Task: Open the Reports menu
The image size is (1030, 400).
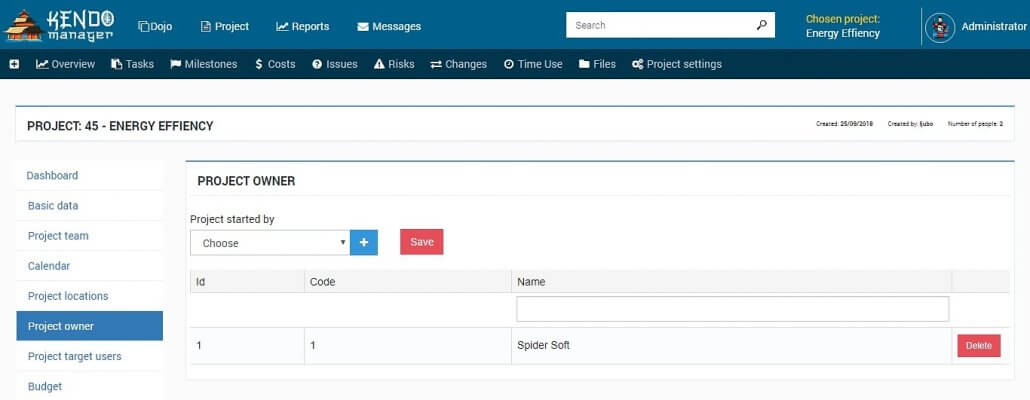Action: pyautogui.click(x=302, y=26)
